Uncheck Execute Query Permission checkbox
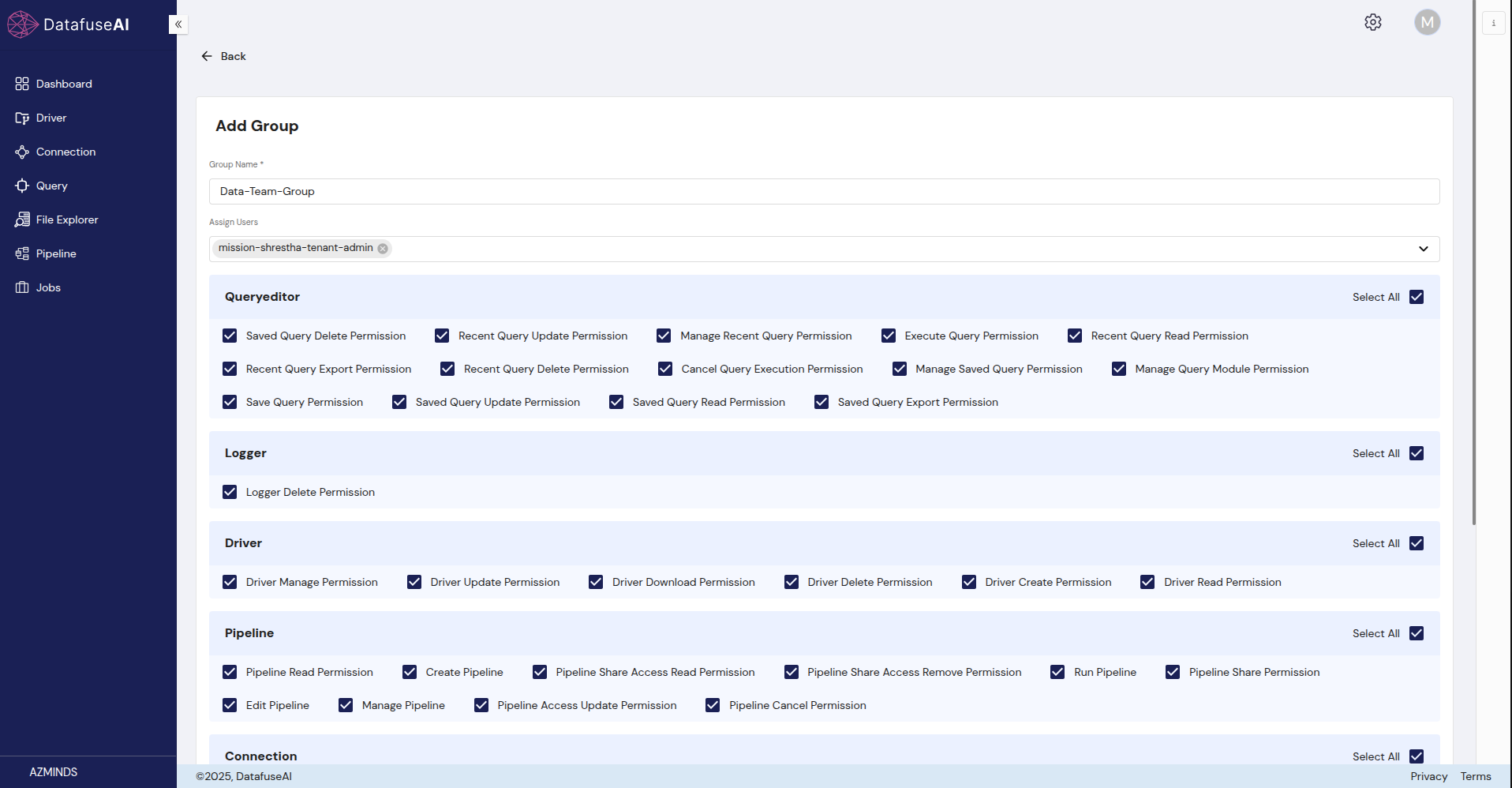 pyautogui.click(x=889, y=336)
